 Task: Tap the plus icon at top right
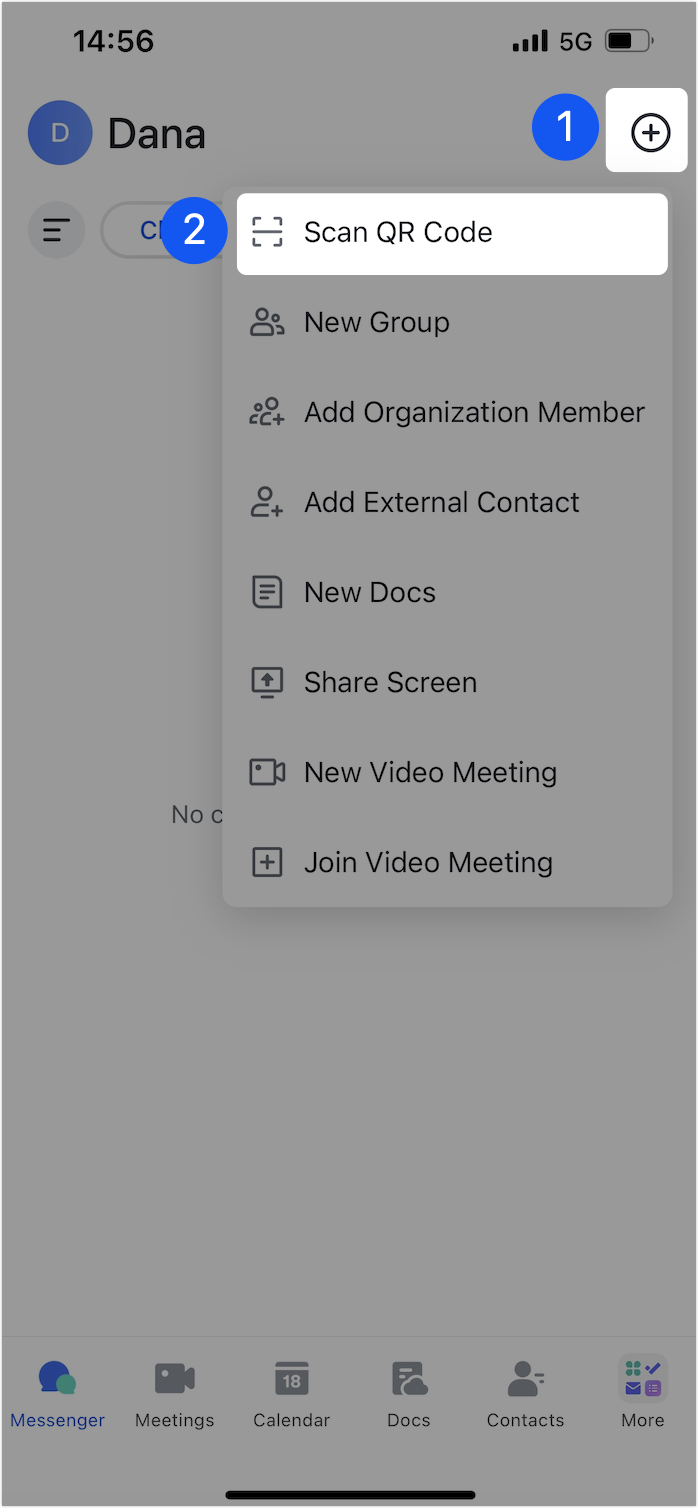(650, 132)
